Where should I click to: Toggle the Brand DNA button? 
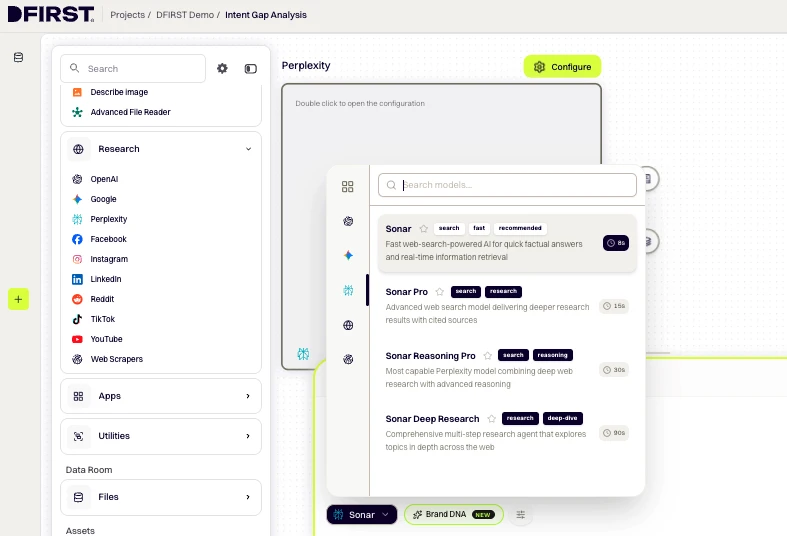coord(454,515)
